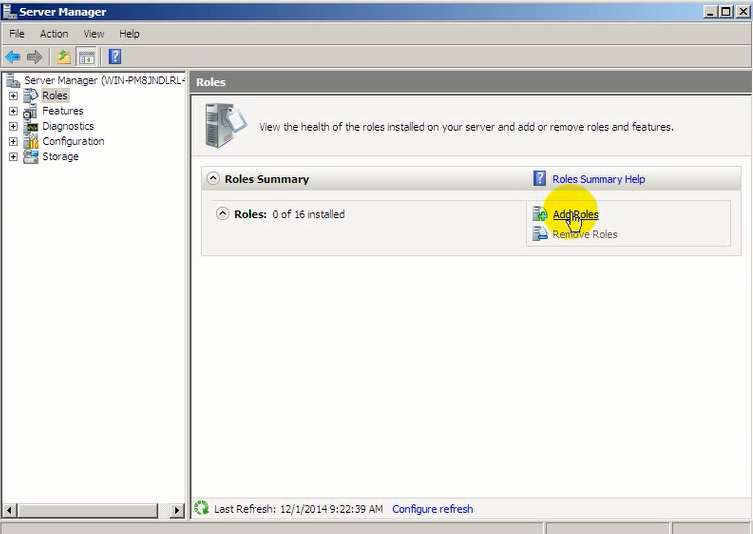The image size is (753, 534).
Task: Click the Roles pane header title
Action: click(x=211, y=82)
